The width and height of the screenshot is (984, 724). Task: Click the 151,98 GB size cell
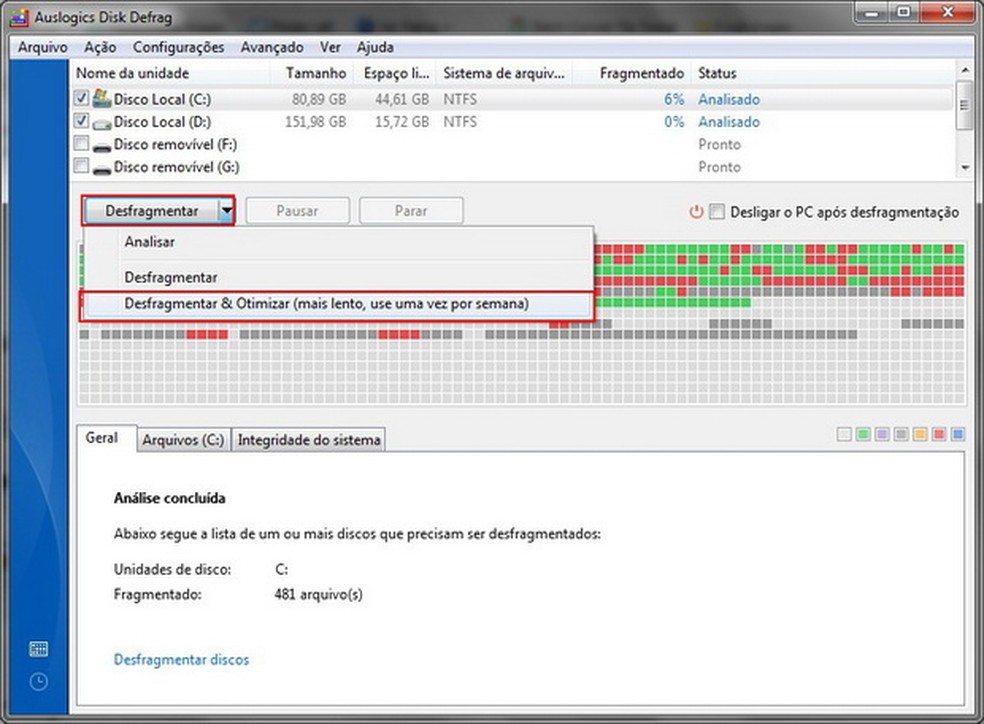(315, 122)
